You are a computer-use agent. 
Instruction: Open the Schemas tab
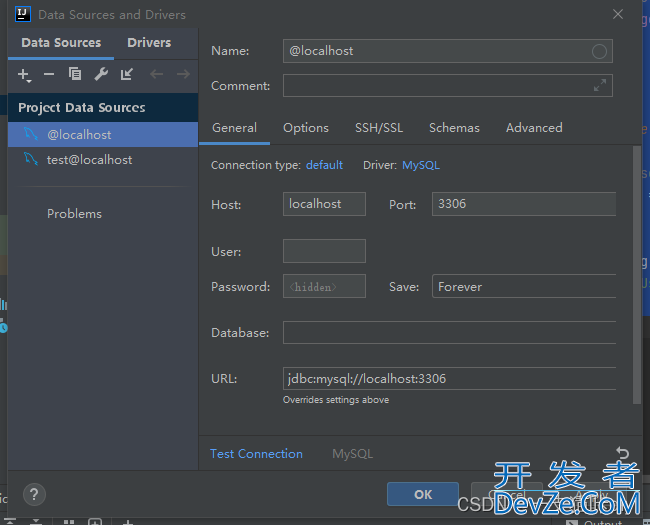454,128
